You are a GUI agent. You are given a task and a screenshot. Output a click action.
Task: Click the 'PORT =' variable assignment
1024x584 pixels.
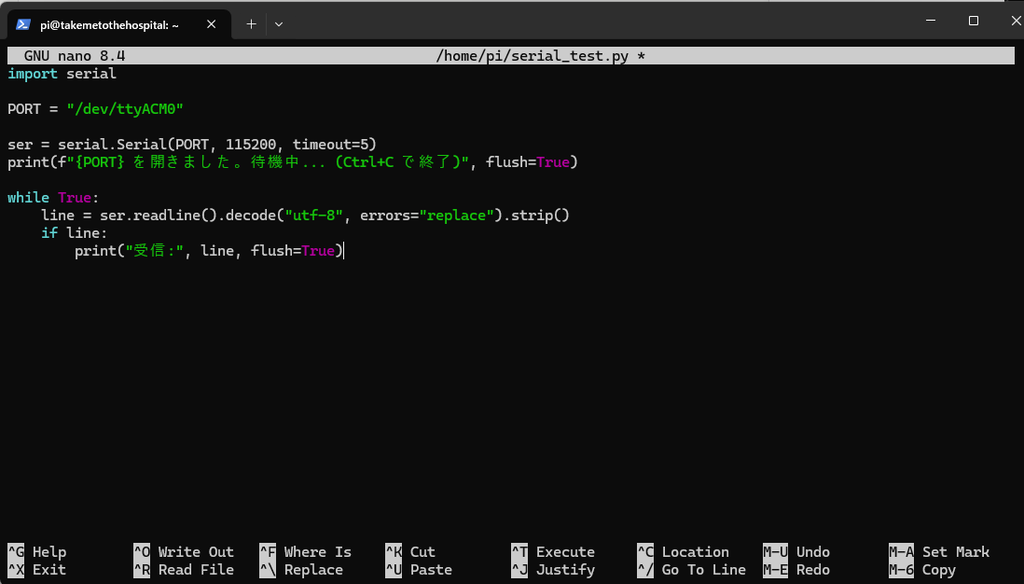33,109
